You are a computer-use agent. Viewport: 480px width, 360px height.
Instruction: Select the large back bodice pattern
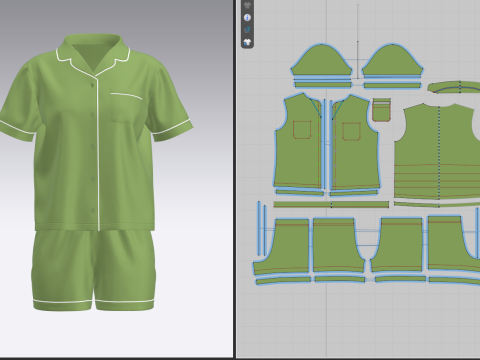438,152
